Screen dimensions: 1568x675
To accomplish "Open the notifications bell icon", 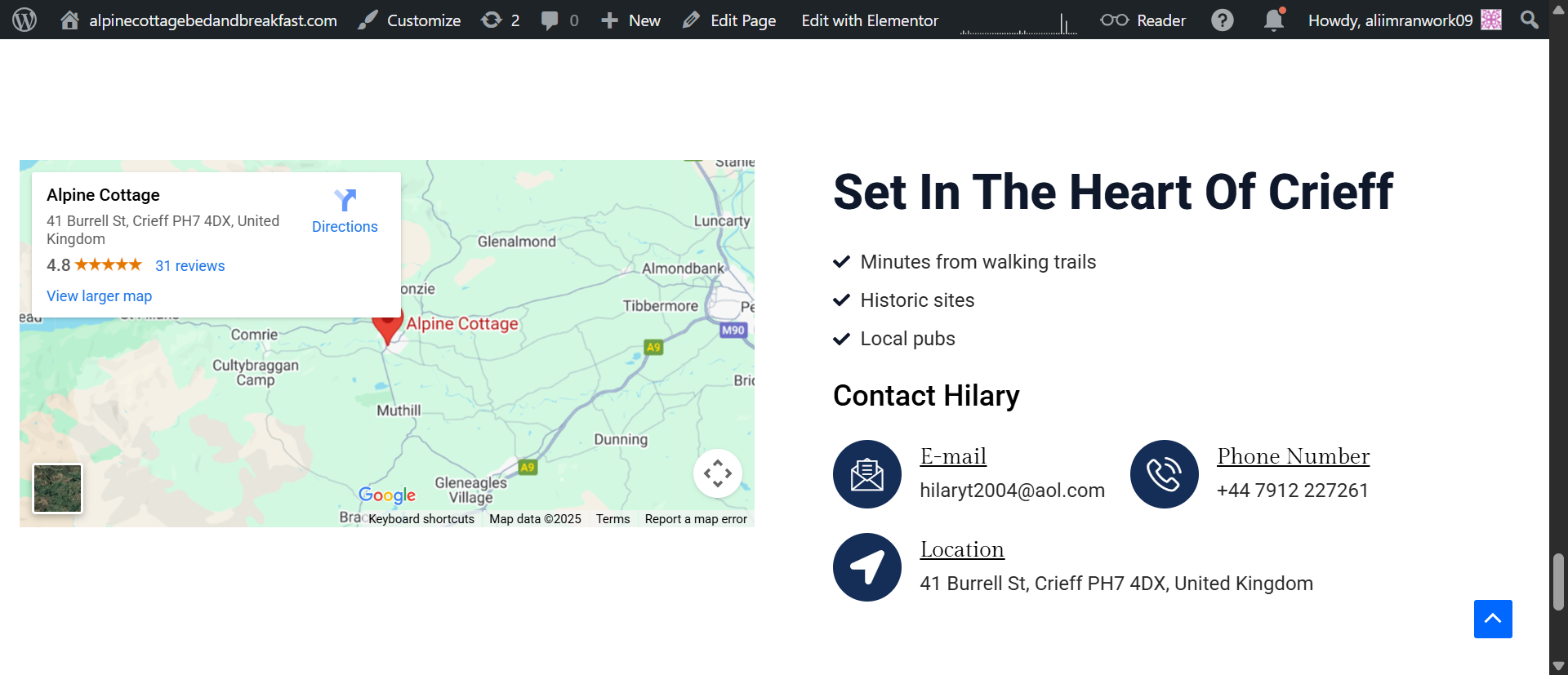I will pyautogui.click(x=1273, y=20).
